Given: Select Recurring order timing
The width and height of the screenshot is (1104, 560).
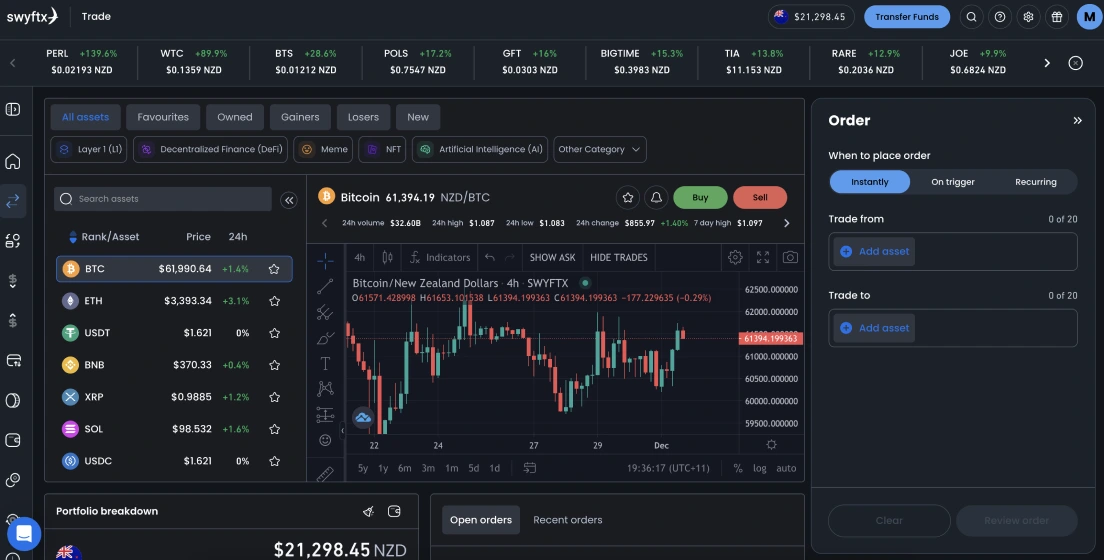Looking at the screenshot, I should point(1036,182).
